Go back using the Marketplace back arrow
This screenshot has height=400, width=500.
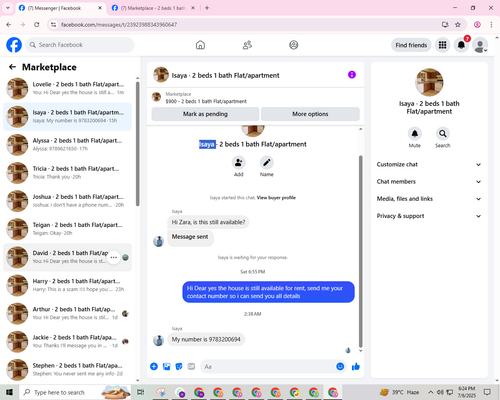coord(12,67)
